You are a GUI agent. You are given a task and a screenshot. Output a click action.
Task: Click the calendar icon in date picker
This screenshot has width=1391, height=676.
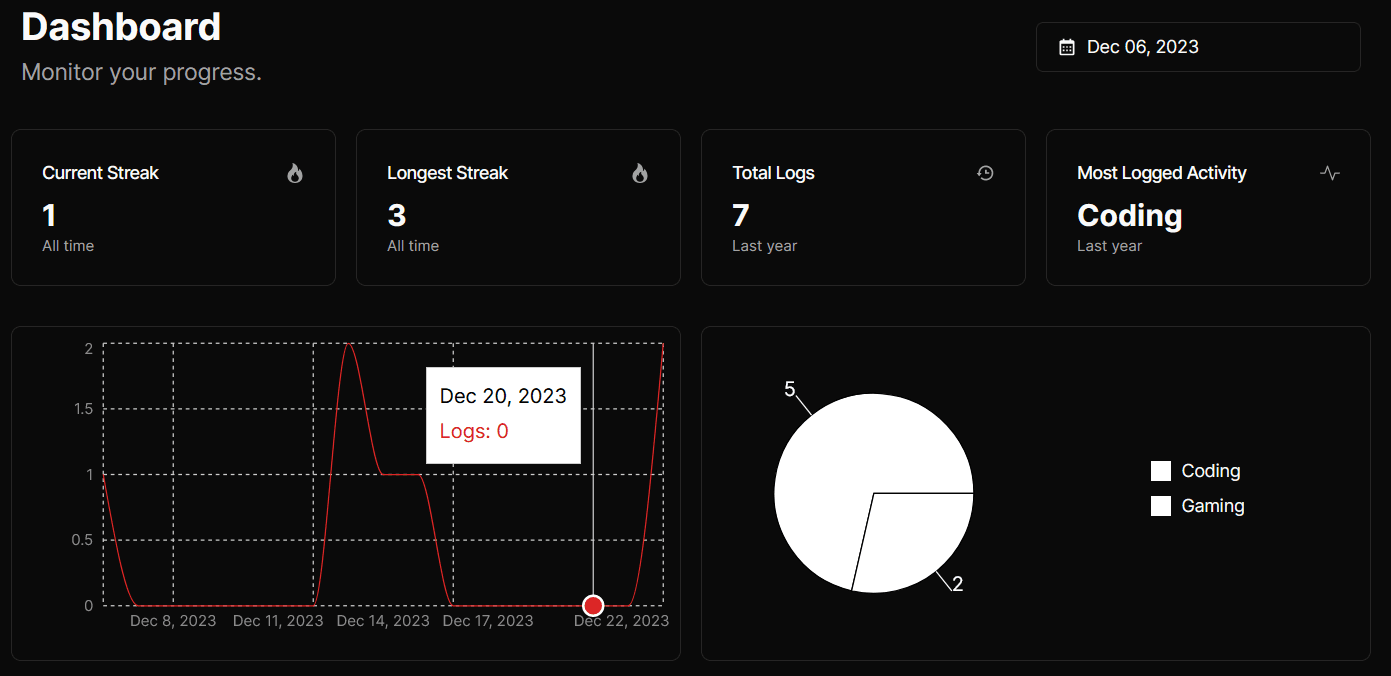(1067, 47)
